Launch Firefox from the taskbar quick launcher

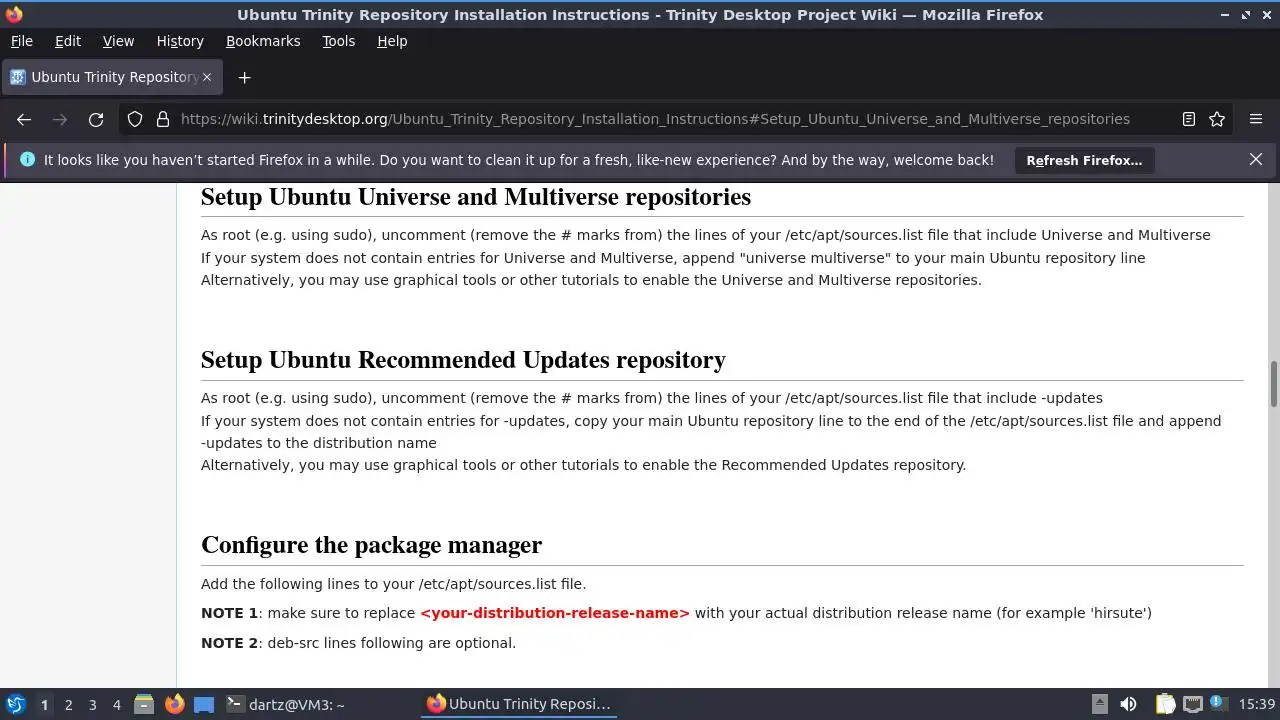[x=174, y=704]
